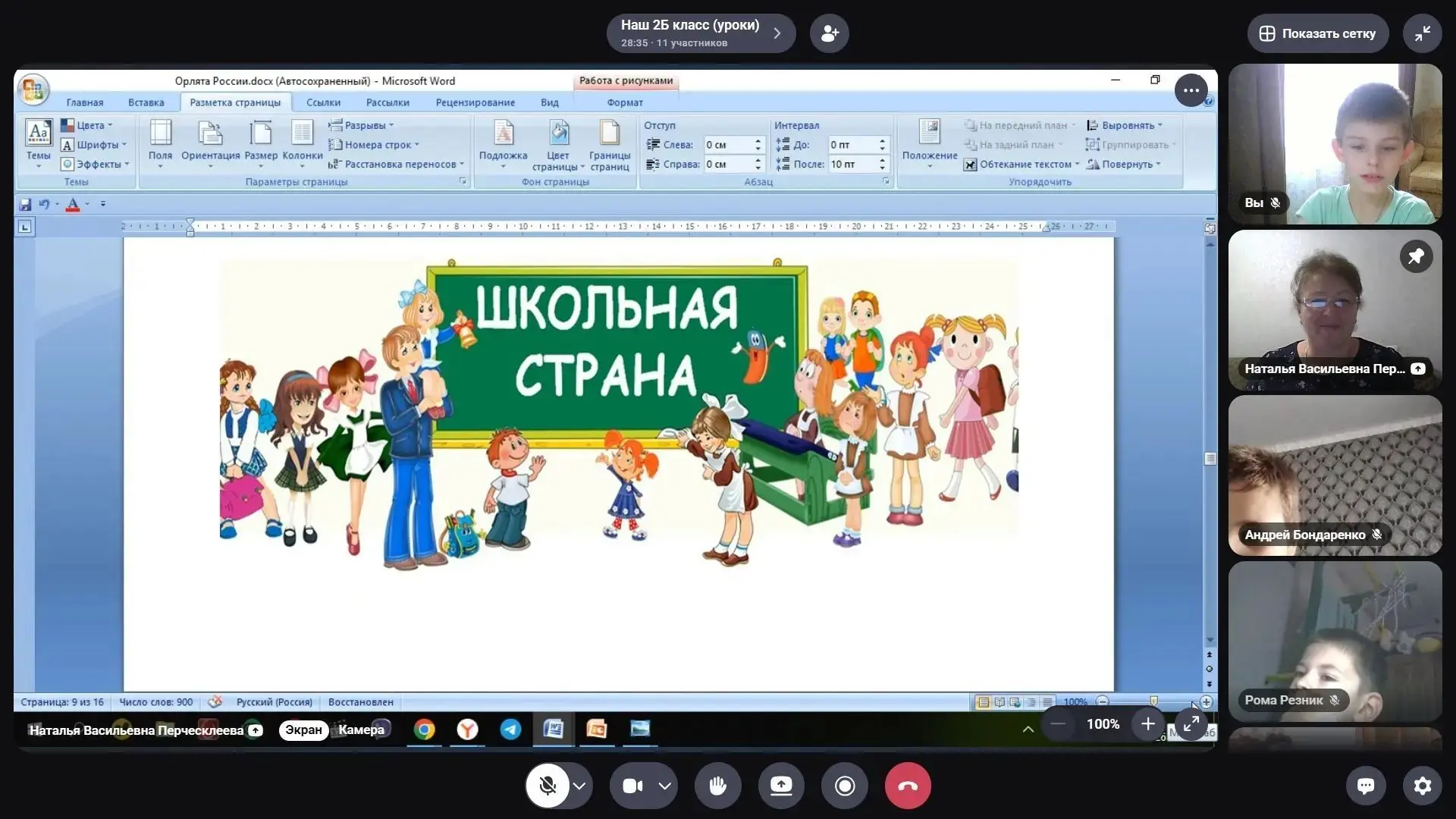Open the Подложка watermark menu
This screenshot has height=819, width=1456.
[503, 142]
